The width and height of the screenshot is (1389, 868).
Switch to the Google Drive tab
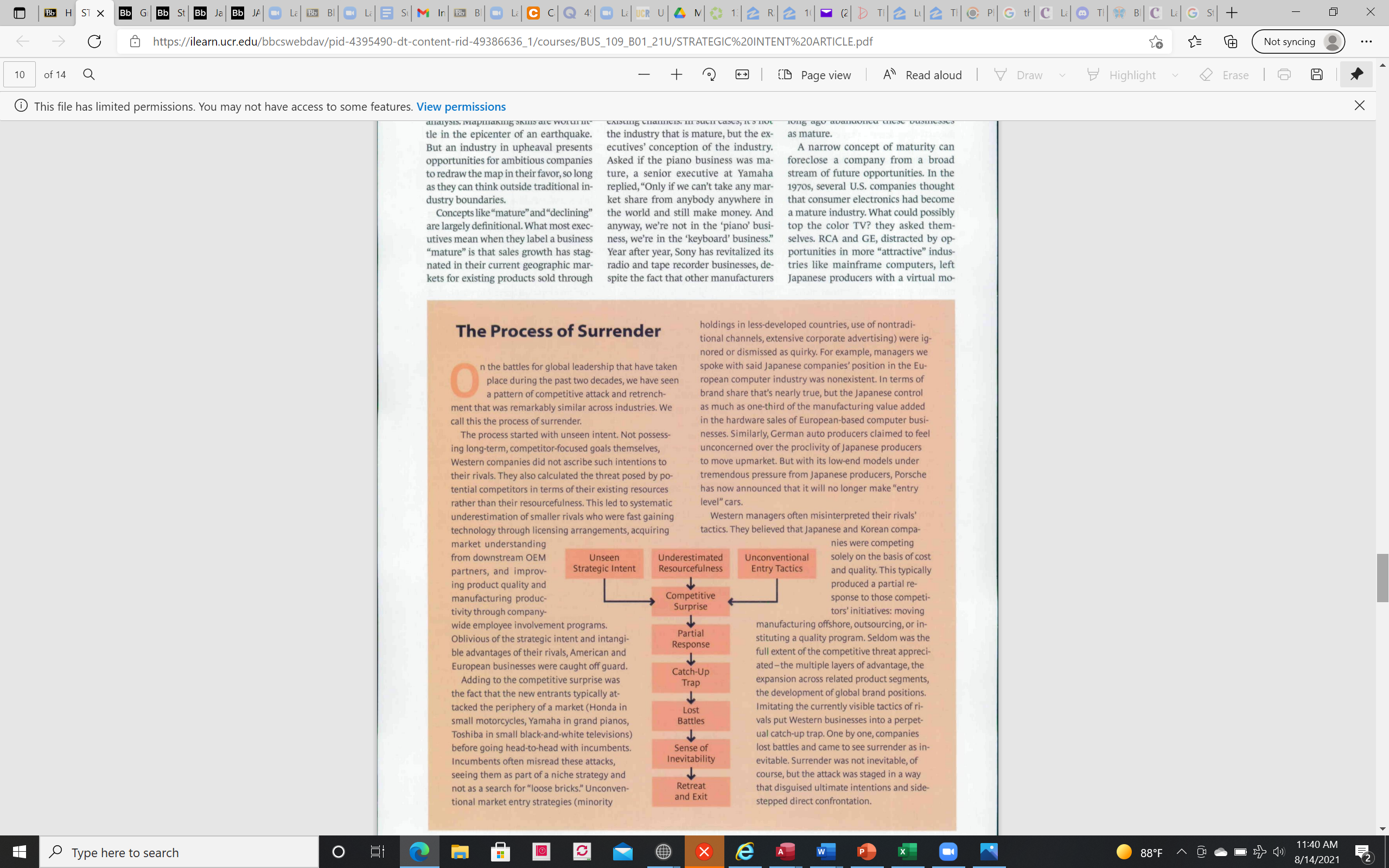tap(687, 12)
